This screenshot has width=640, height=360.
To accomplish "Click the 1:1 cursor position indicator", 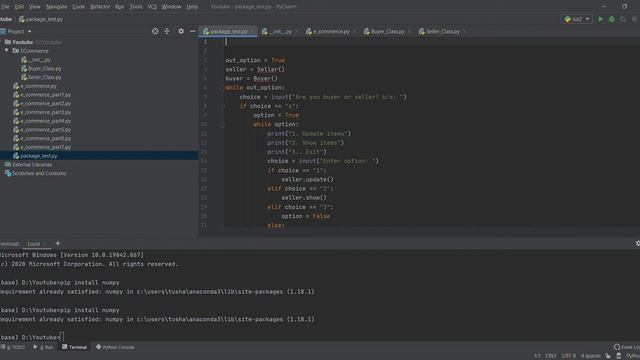I will (x=538, y=356).
